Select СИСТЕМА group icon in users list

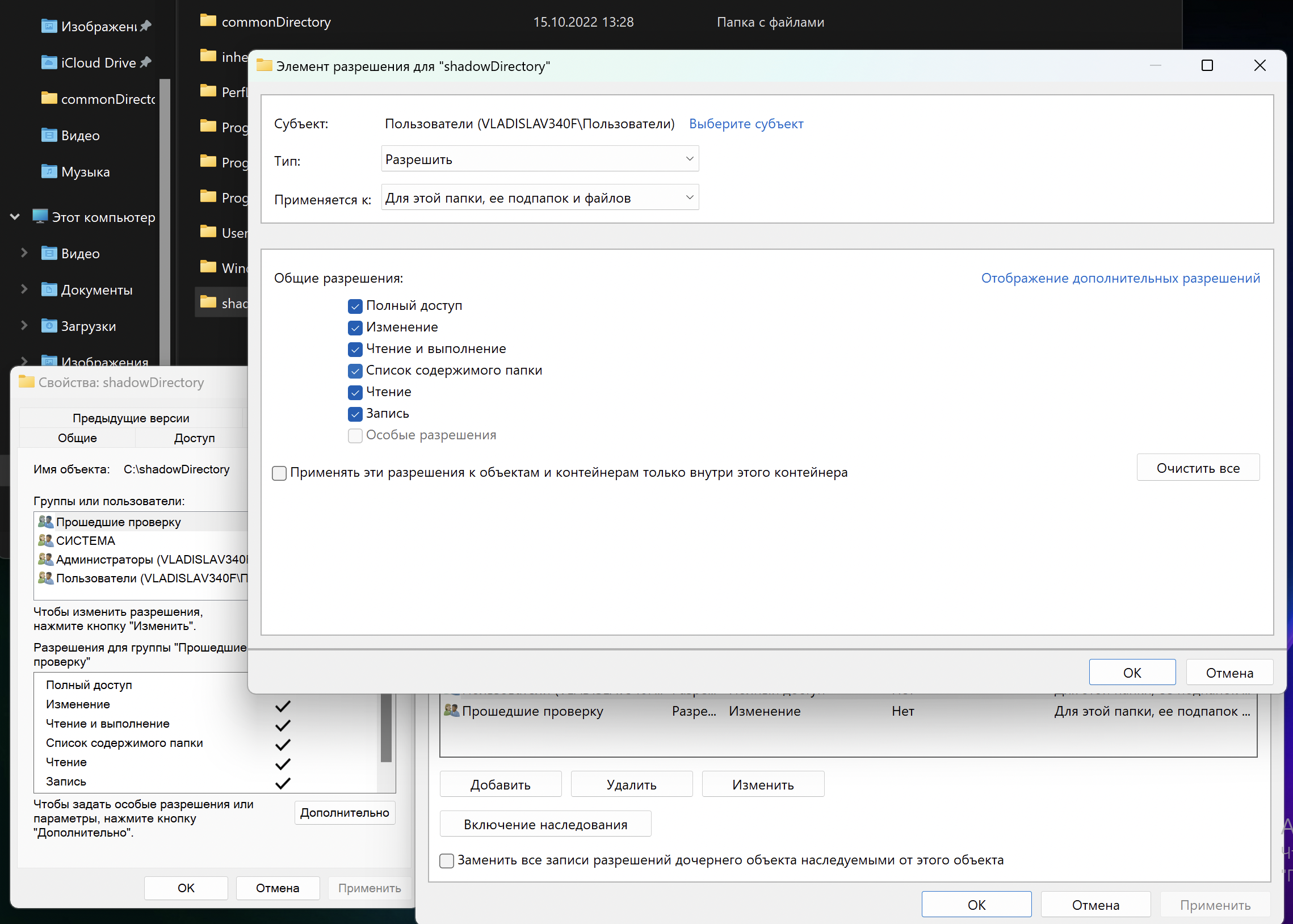click(x=45, y=540)
